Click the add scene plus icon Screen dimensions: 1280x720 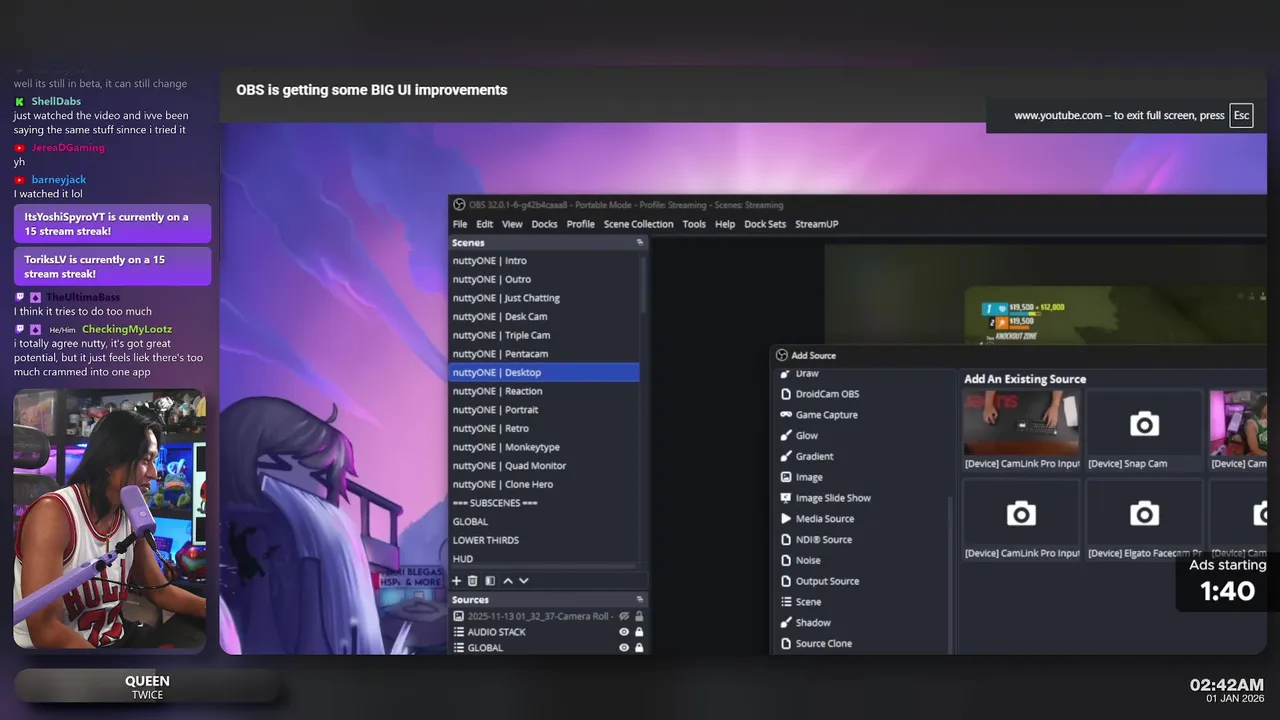[457, 581]
